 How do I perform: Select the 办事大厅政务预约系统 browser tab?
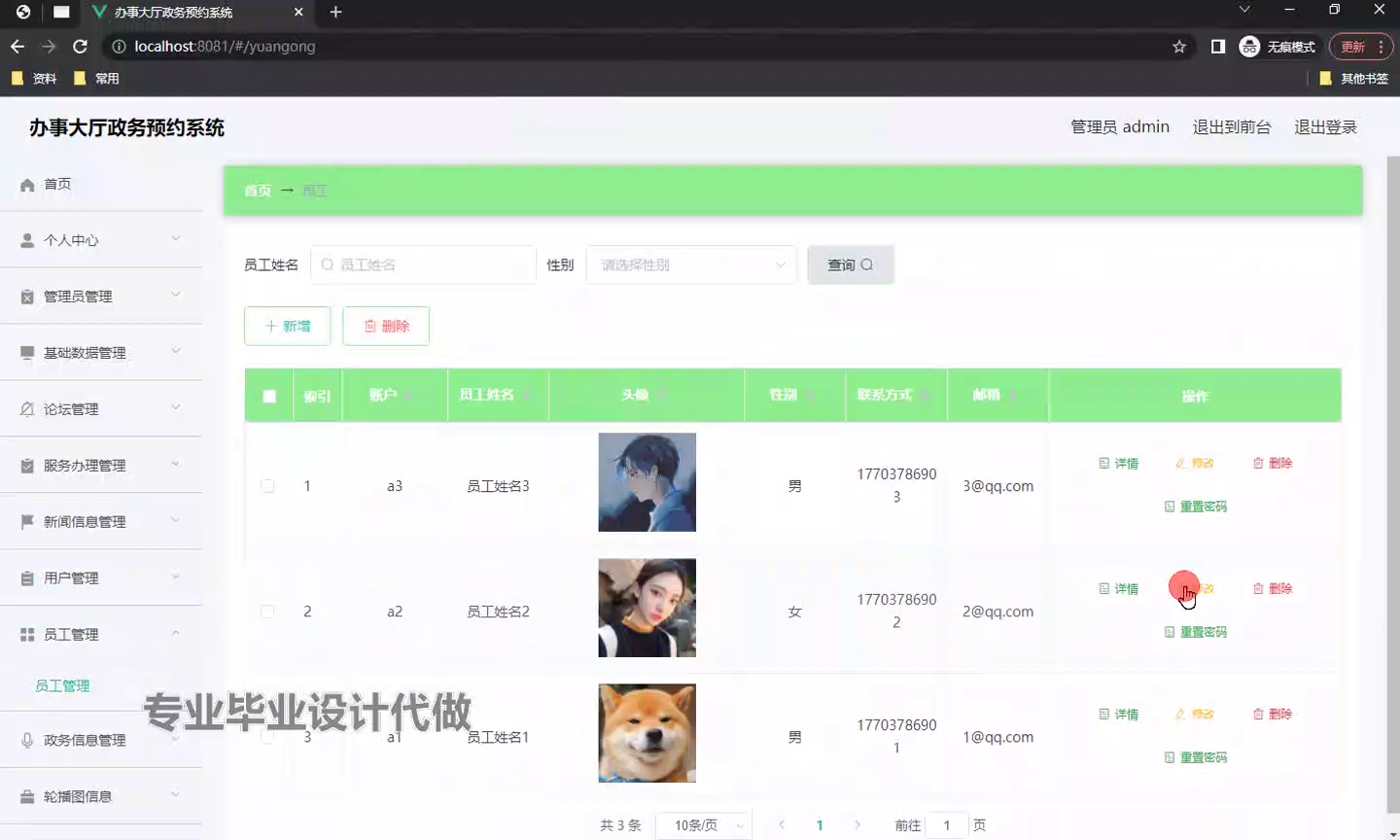coord(198,13)
